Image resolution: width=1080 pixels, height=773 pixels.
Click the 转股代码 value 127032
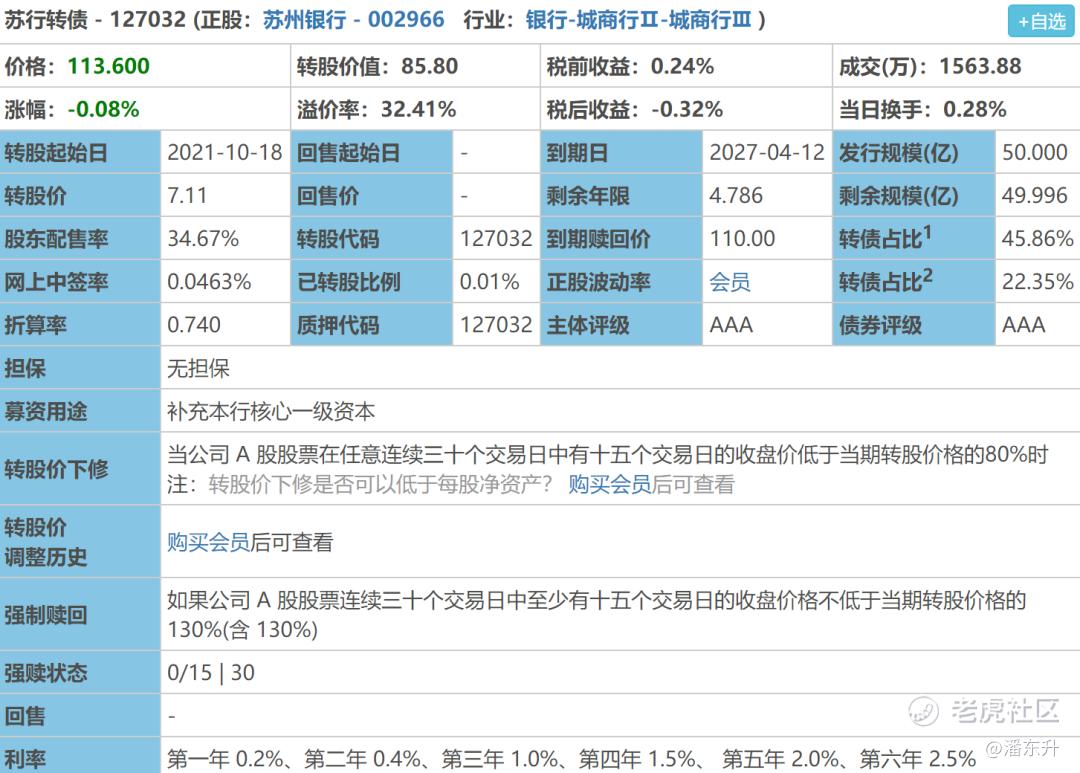tap(496, 238)
